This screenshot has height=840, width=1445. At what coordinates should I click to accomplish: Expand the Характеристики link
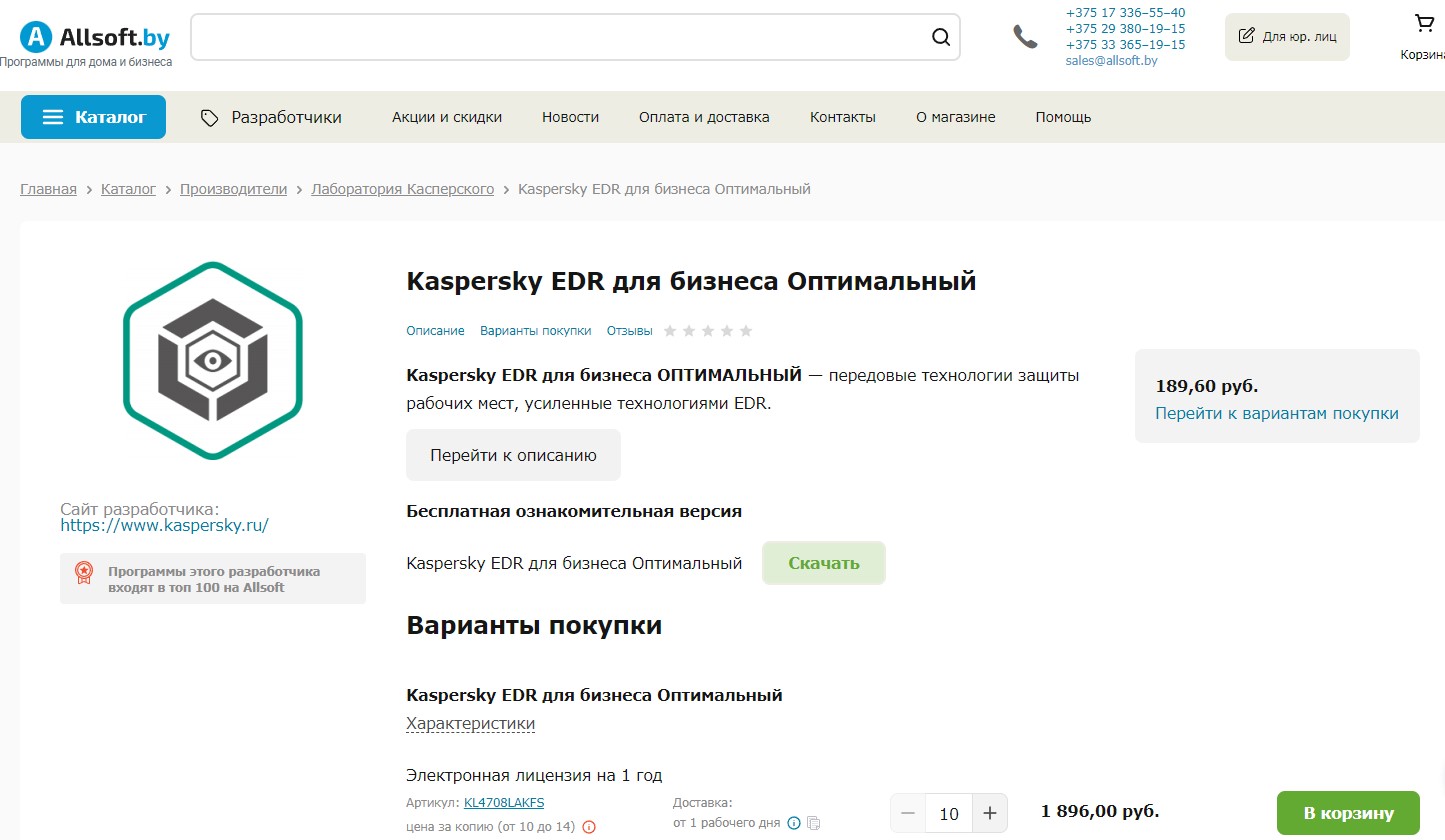click(470, 723)
